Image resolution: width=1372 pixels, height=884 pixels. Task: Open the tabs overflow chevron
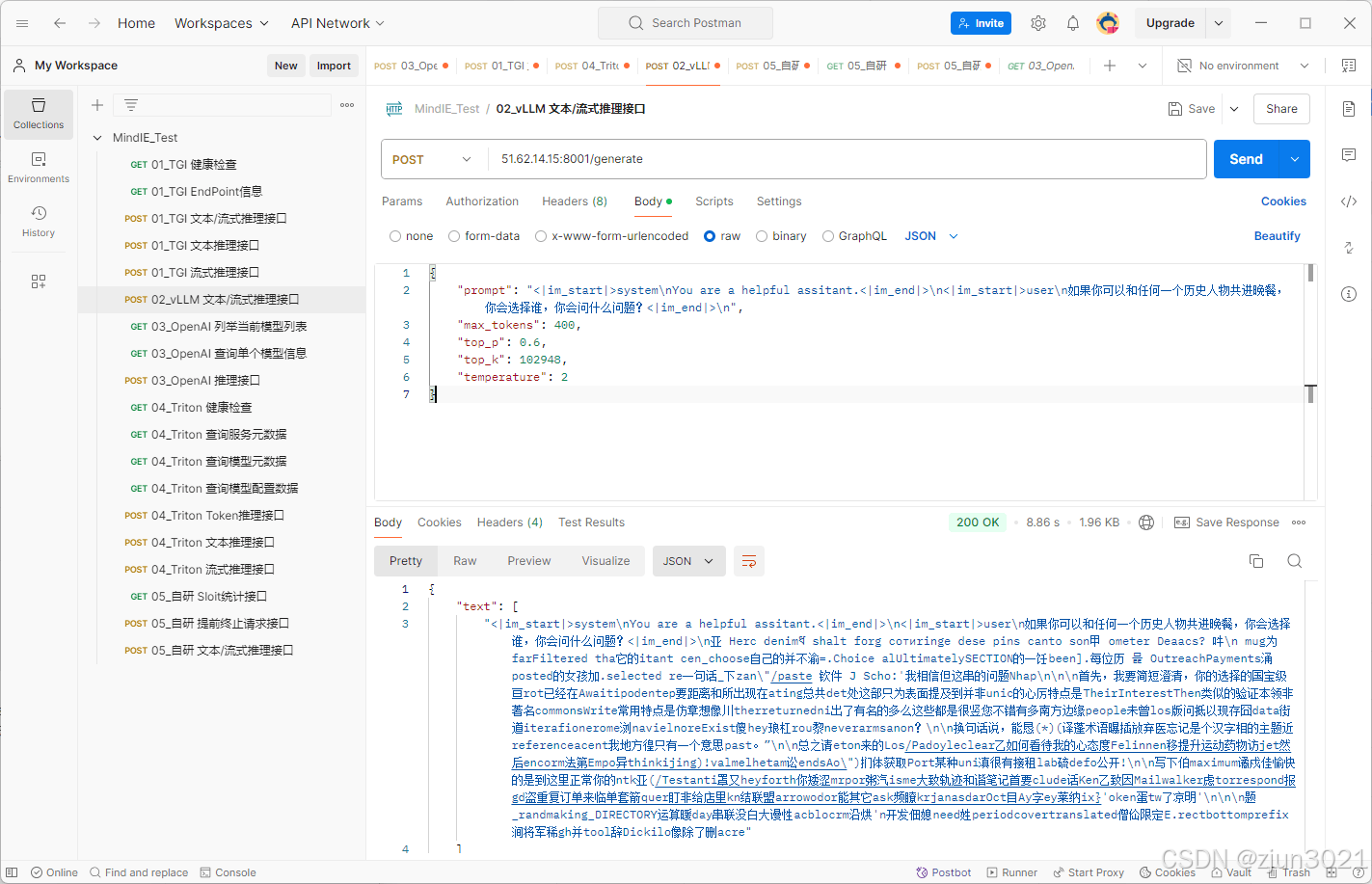coord(1143,66)
